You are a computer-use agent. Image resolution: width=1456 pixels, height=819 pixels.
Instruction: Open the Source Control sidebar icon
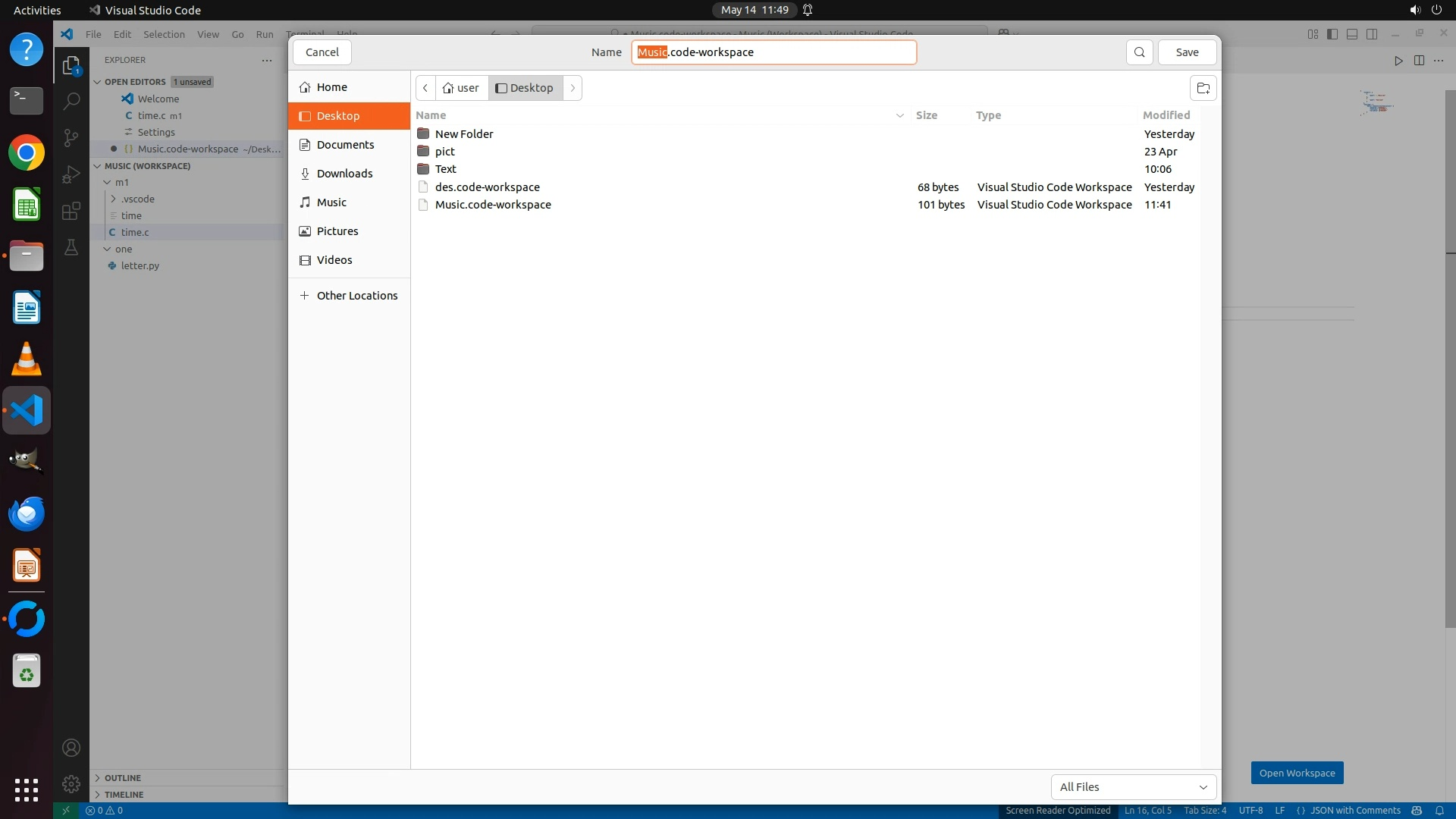pos(71,137)
